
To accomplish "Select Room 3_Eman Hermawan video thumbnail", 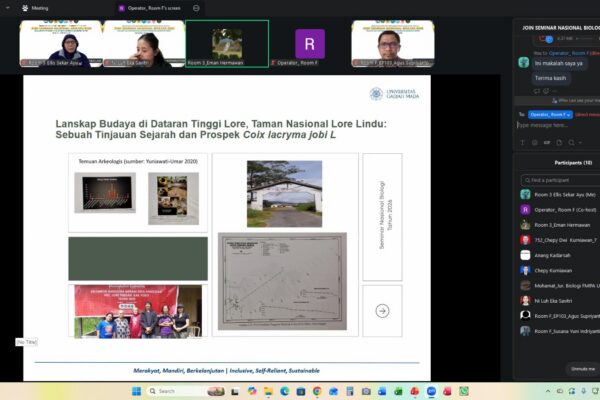I will click(227, 44).
